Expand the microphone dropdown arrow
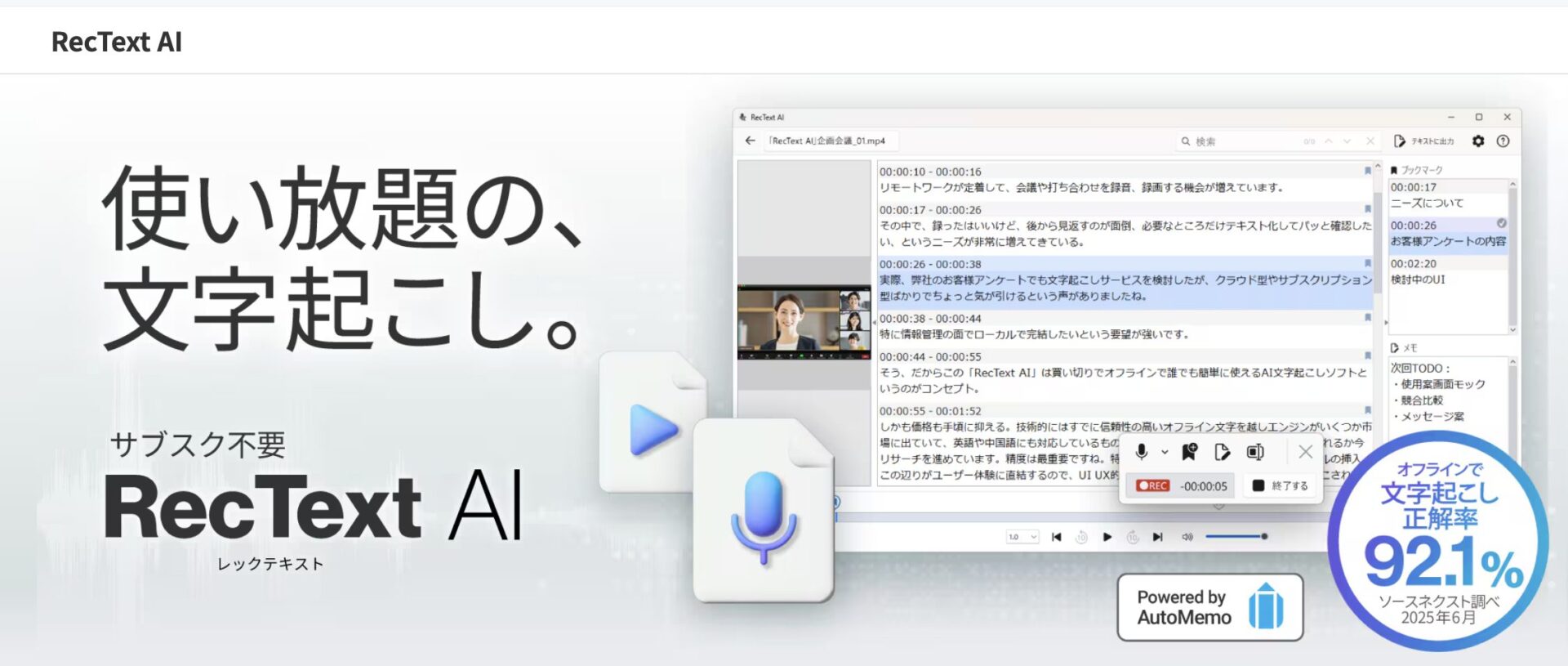Screen dimensions: 1568x666 (x=1165, y=452)
